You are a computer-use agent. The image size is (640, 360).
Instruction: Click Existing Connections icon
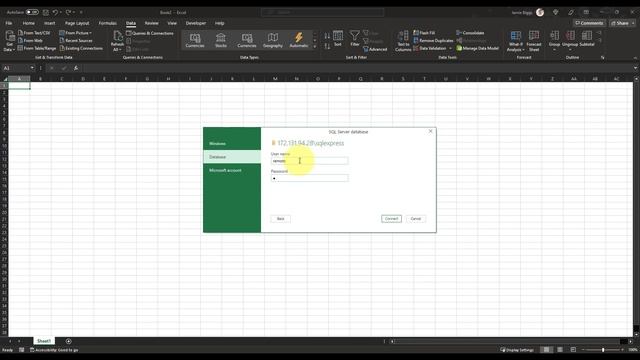coord(62,48)
